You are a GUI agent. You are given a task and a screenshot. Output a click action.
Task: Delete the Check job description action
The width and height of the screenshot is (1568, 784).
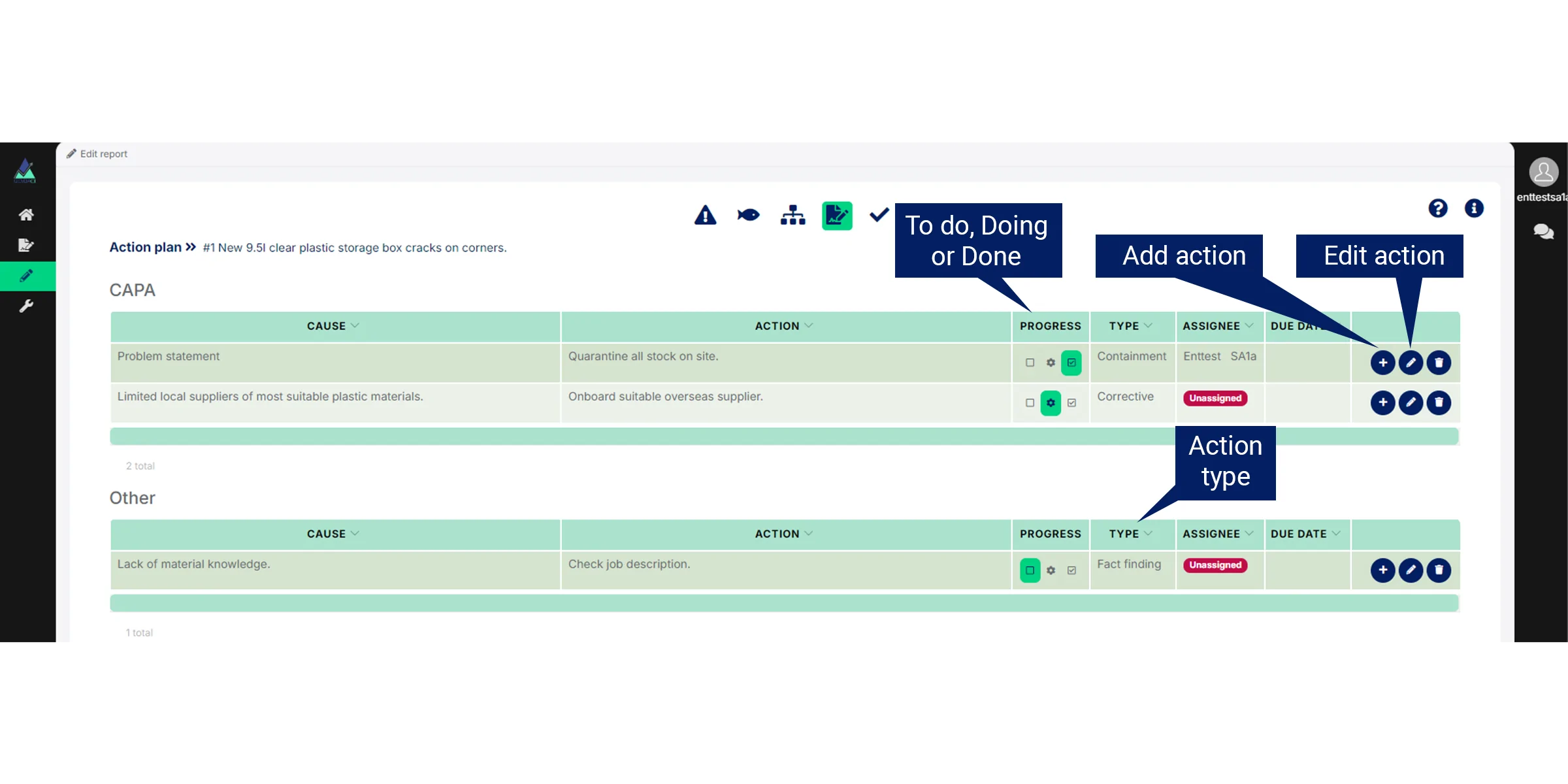click(1439, 570)
